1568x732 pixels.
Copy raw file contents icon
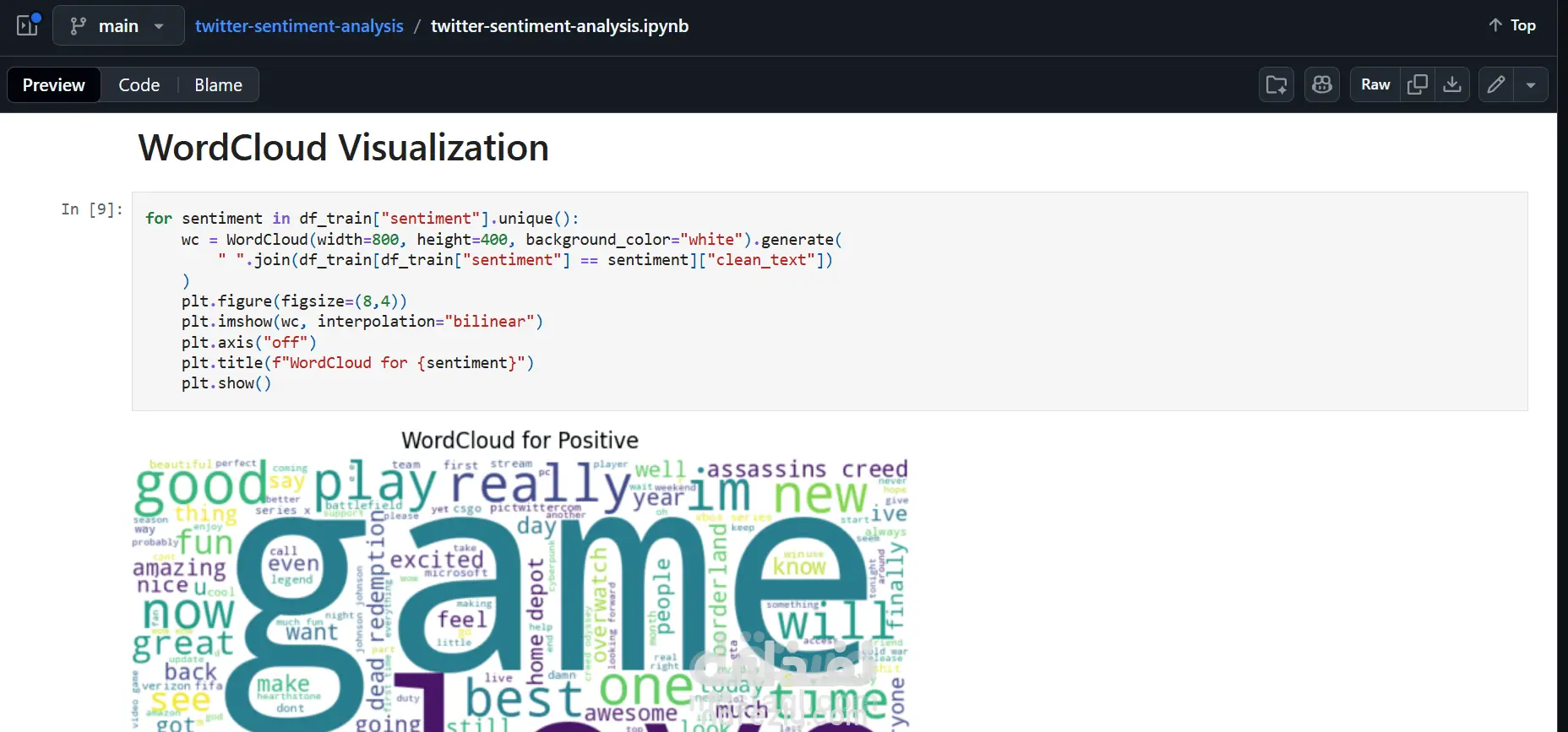click(1418, 84)
